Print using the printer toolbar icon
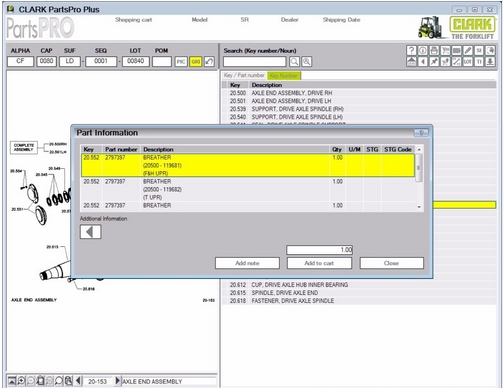This screenshot has width=504, height=388. point(434,50)
